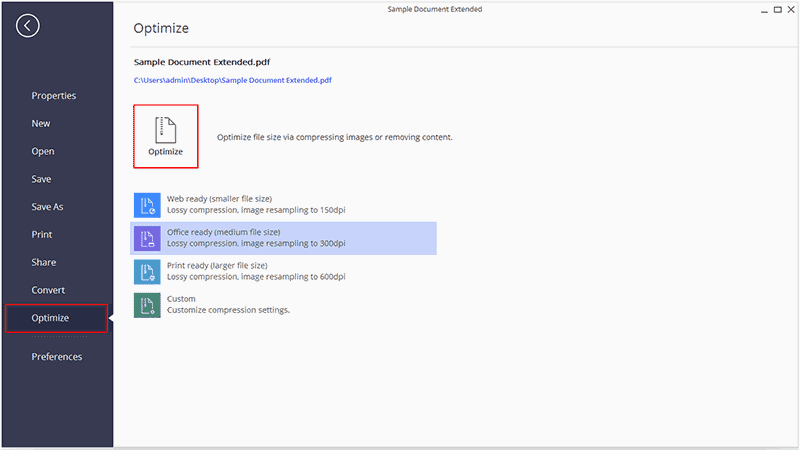Open the file path link for Sample Document Extended.pdf
Screen dimensions: 800x450
(x=233, y=80)
